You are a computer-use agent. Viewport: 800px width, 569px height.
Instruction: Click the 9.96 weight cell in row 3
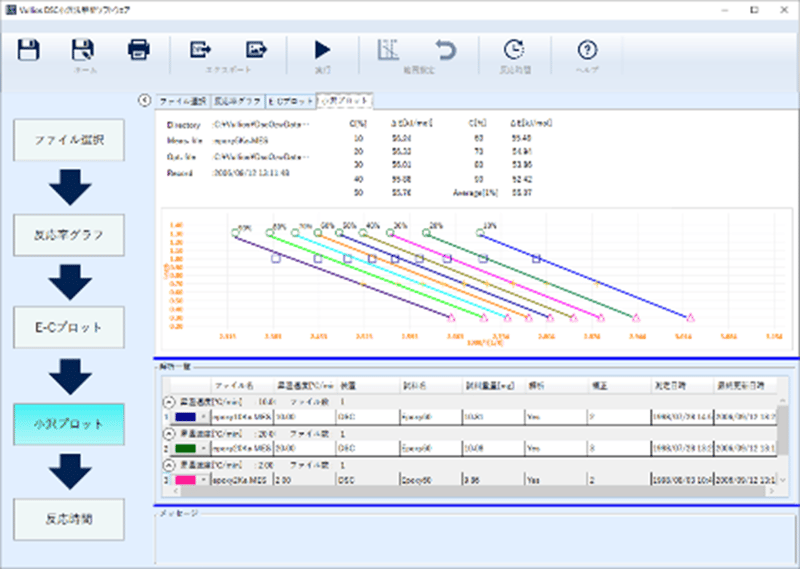[493, 480]
